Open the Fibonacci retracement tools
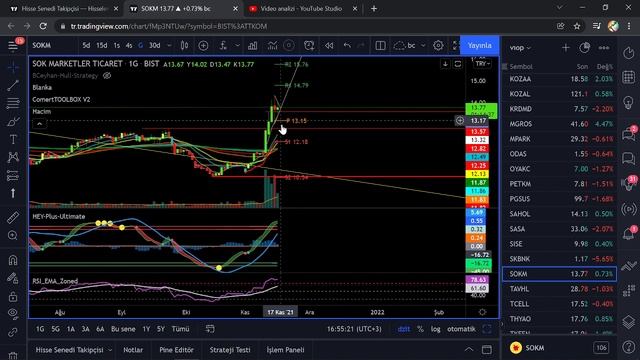Image resolution: width=640 pixels, height=360 pixels. (13, 103)
